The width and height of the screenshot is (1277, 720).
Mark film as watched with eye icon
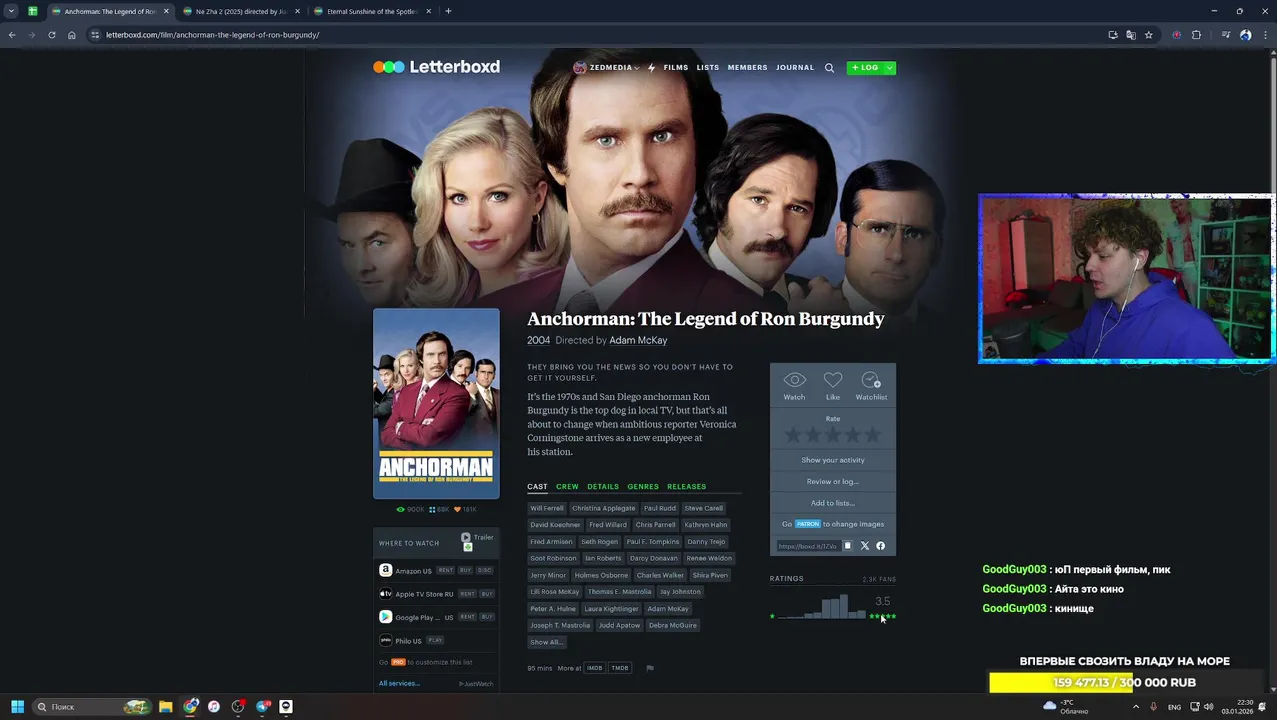[x=794, y=380]
